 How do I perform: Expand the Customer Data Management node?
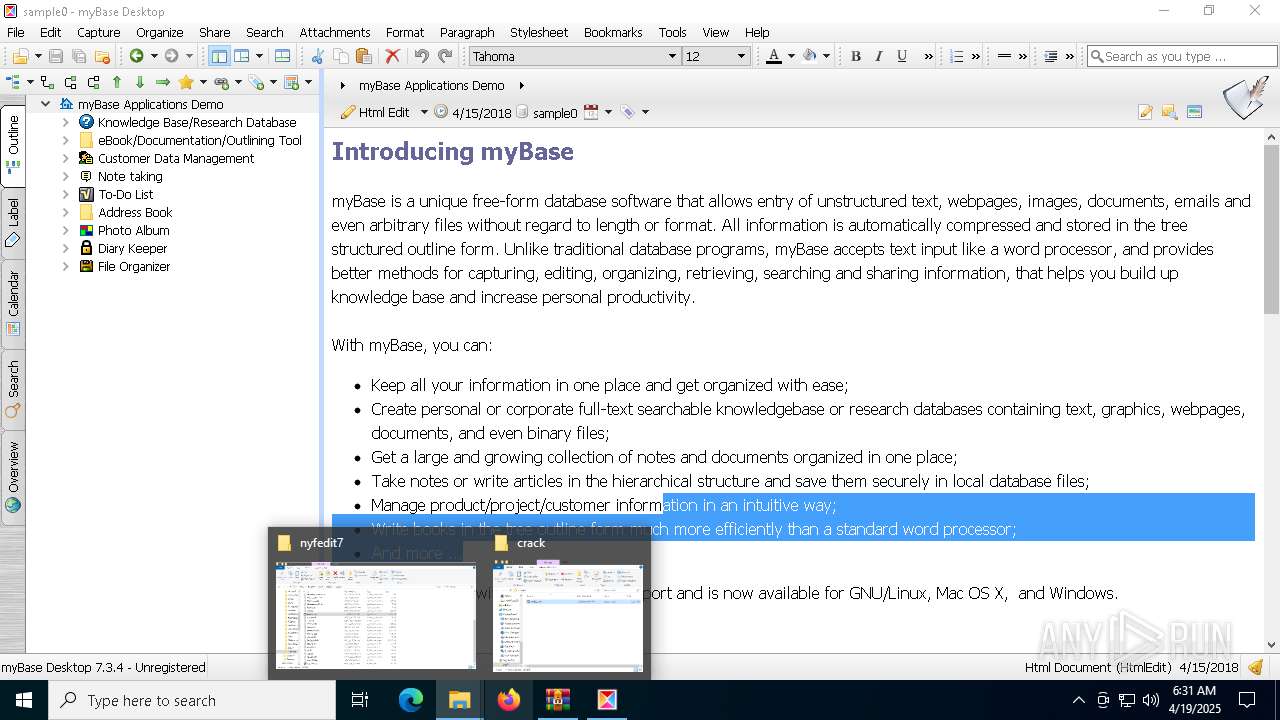66,158
